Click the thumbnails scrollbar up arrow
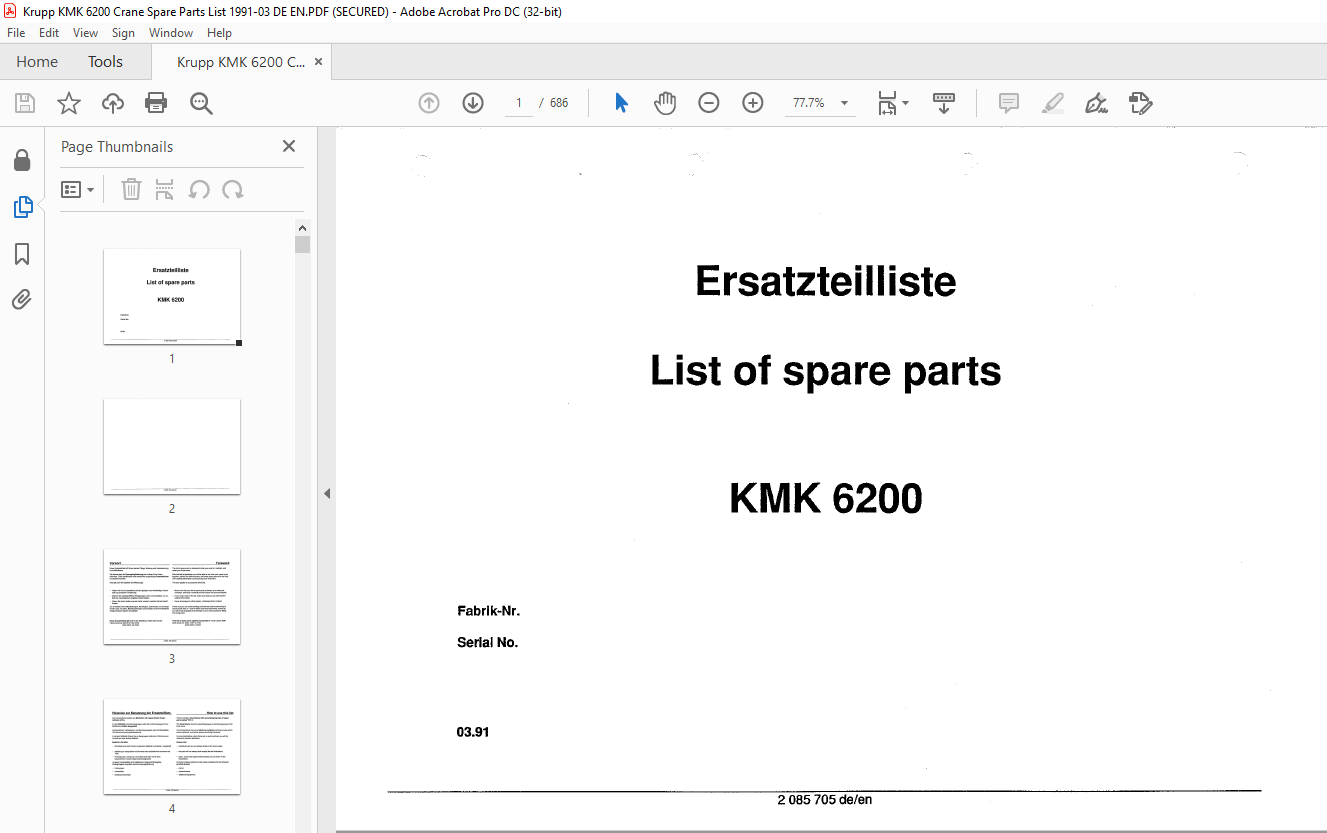 [x=302, y=227]
